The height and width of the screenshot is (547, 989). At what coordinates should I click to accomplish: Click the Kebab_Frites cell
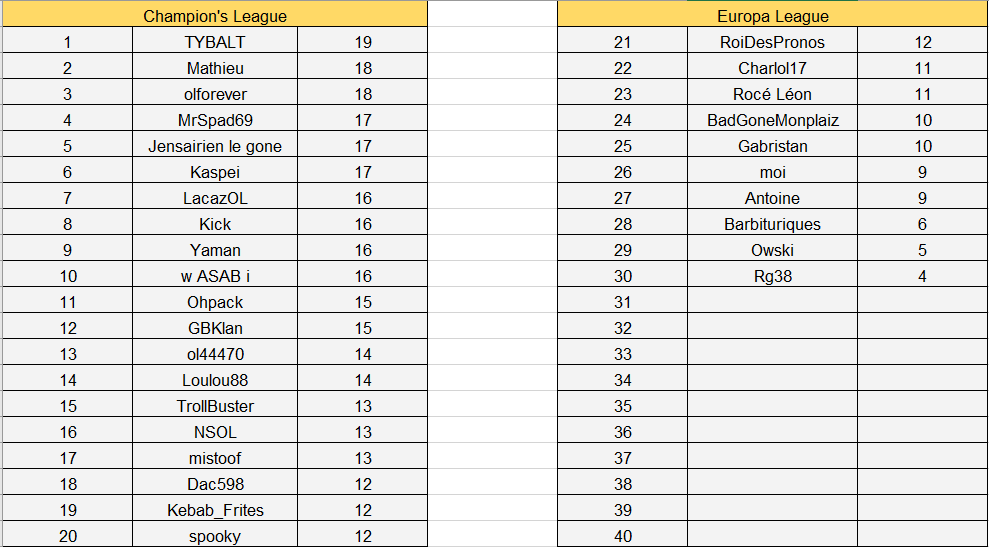click(x=215, y=510)
